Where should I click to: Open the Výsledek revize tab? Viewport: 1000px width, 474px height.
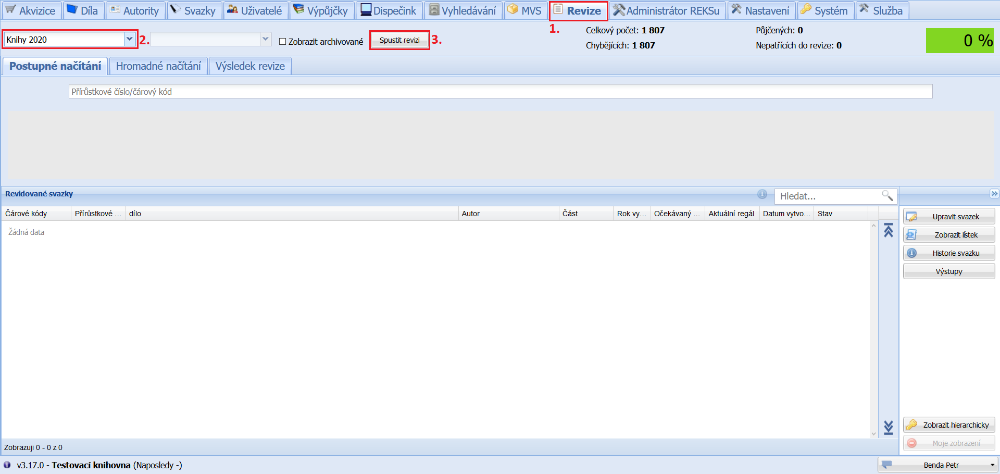[250, 66]
